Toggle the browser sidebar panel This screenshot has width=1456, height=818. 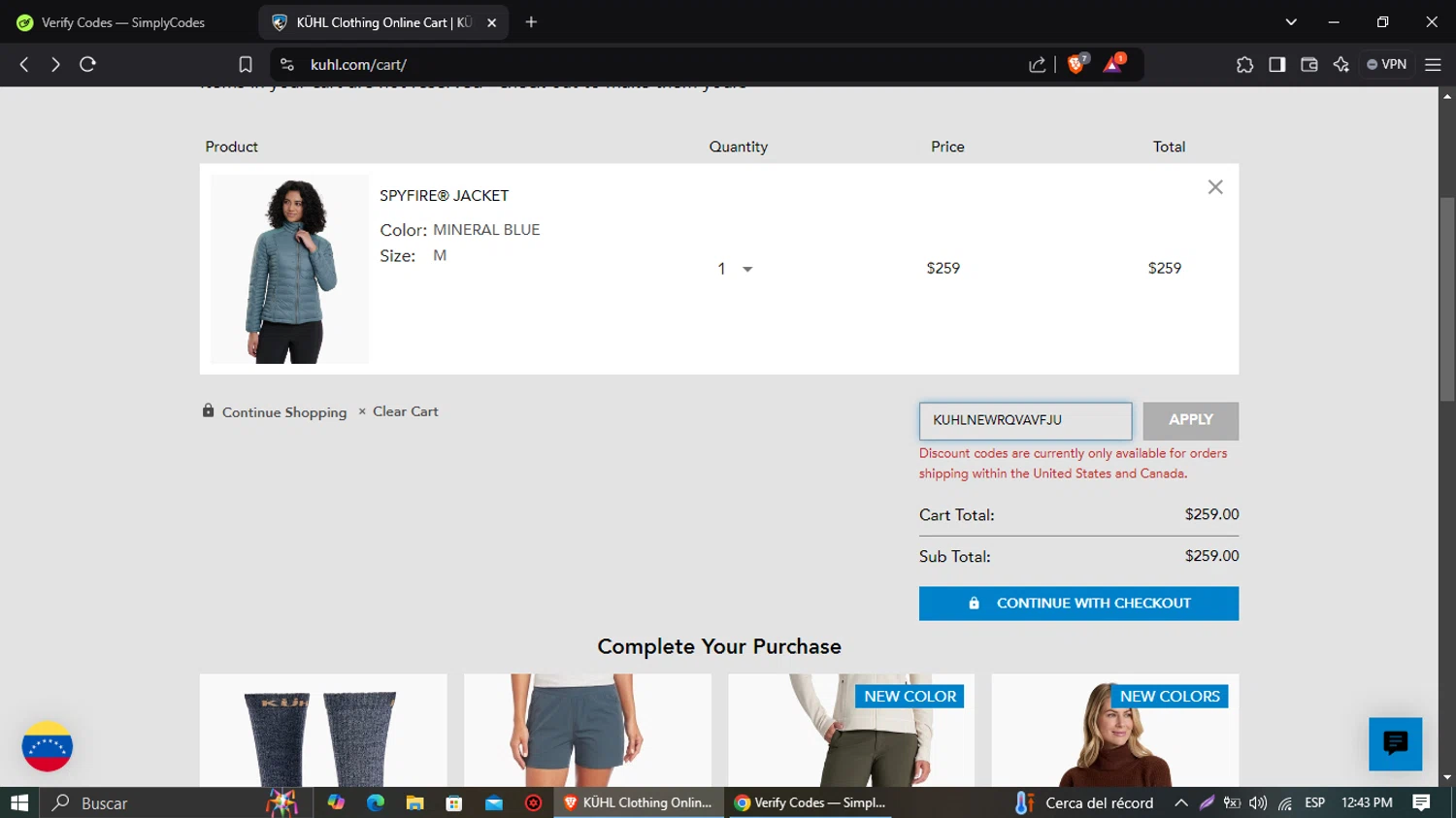[x=1276, y=64]
